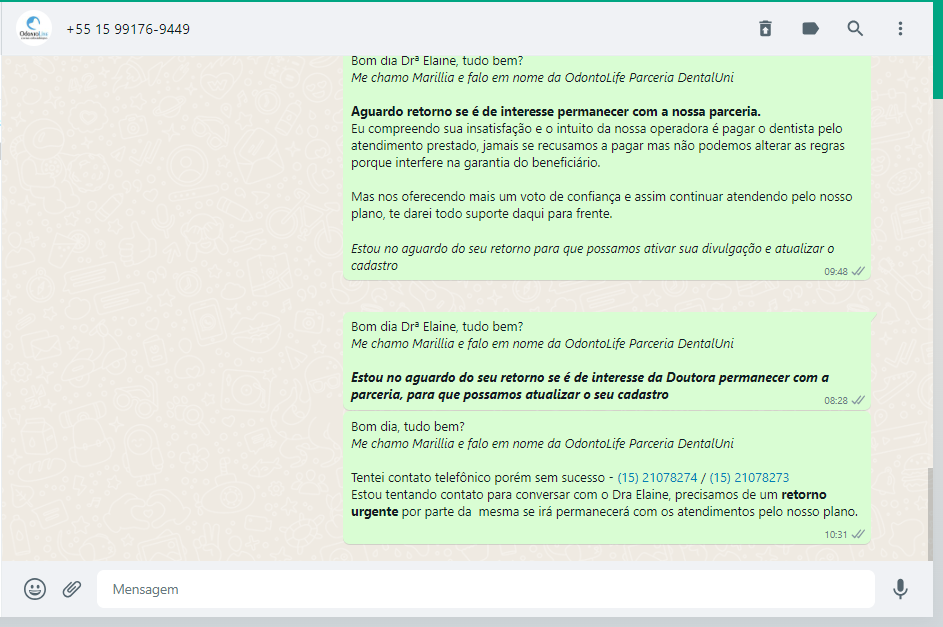Click the 10:31 timestamp on last message
Image resolution: width=943 pixels, height=627 pixels.
[x=835, y=535]
